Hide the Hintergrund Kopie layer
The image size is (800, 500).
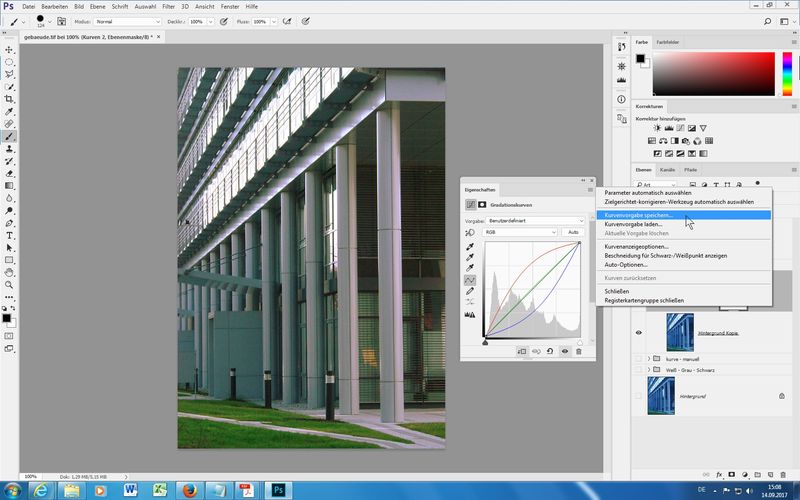[639, 333]
